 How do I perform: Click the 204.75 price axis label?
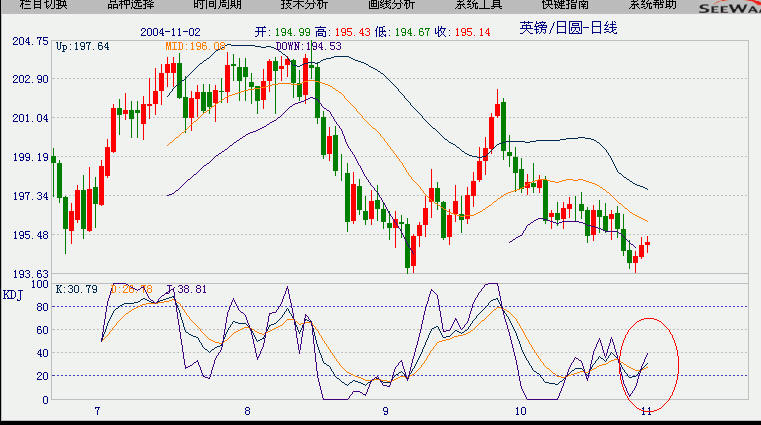[31, 41]
